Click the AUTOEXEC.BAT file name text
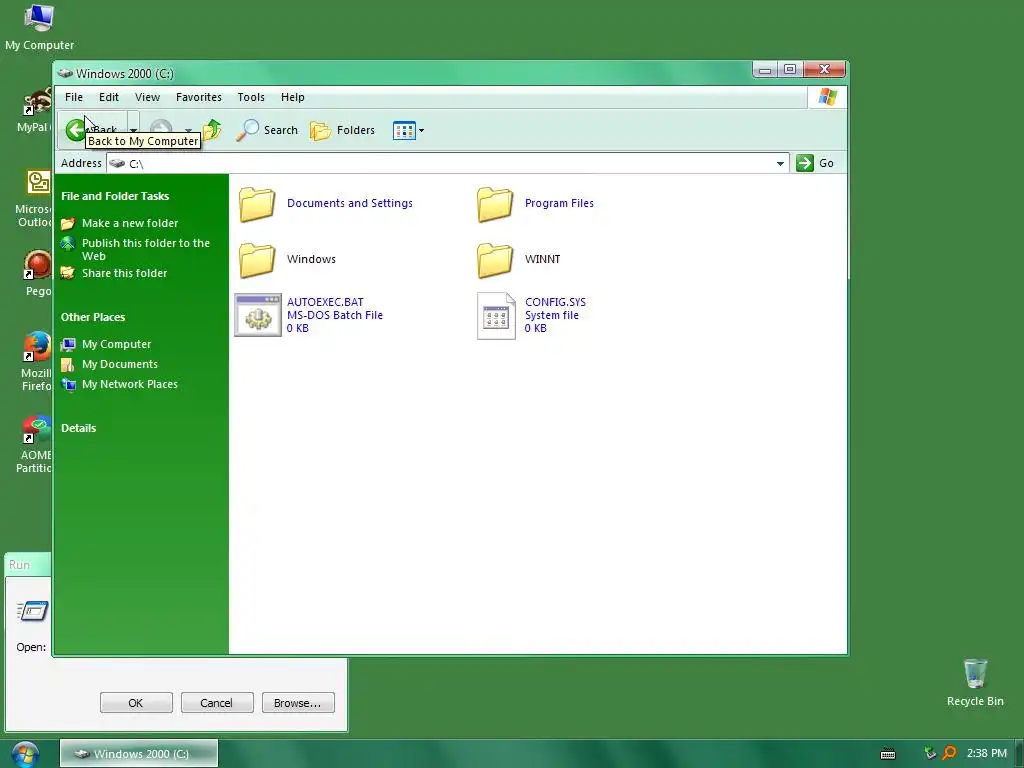Image resolution: width=1024 pixels, height=768 pixels. coord(325,302)
